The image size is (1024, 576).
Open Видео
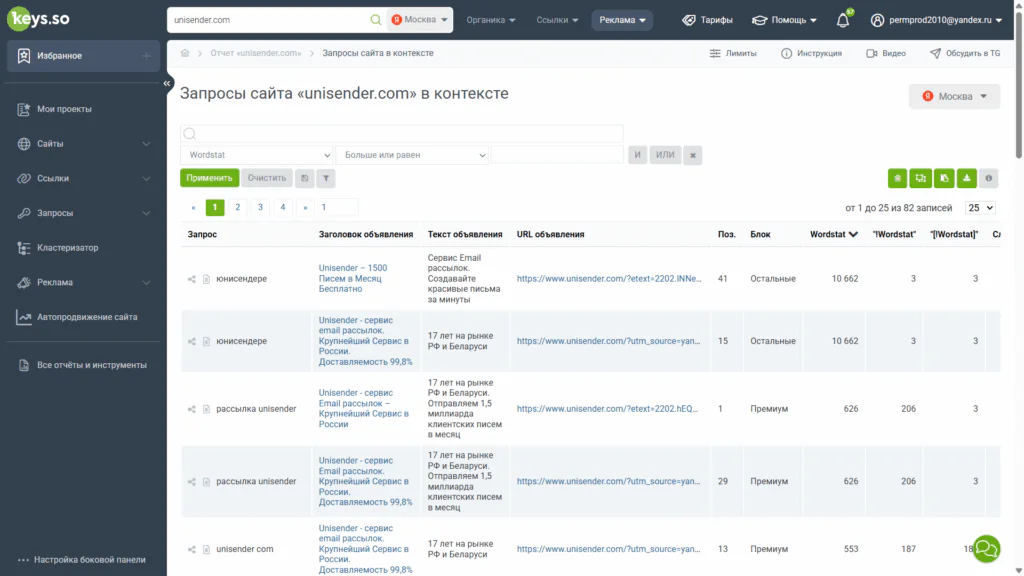click(x=886, y=54)
